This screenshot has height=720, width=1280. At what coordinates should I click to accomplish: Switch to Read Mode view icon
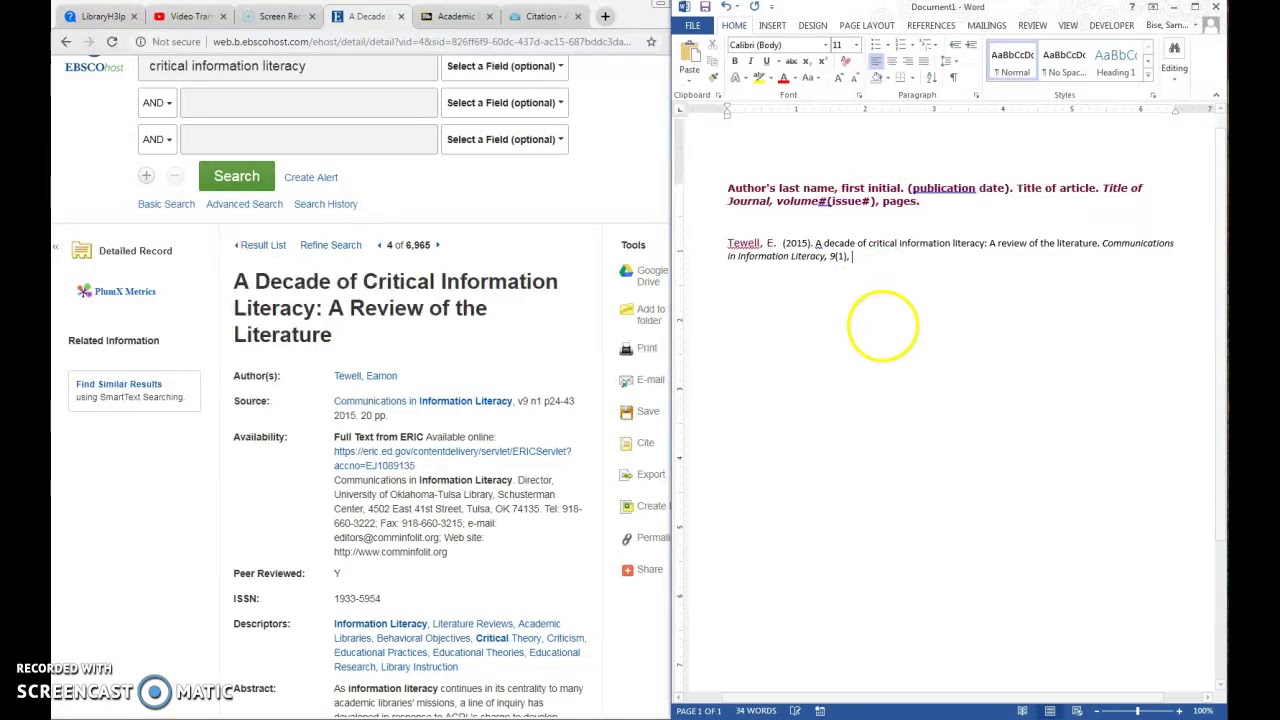pos(1022,711)
